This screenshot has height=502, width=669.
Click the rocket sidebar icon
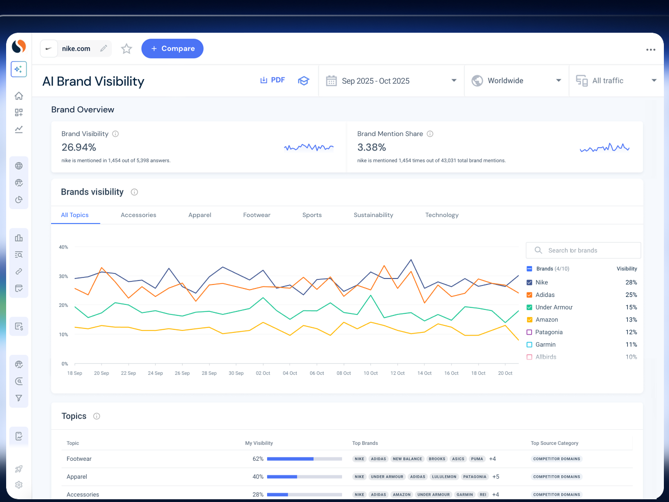click(19, 469)
